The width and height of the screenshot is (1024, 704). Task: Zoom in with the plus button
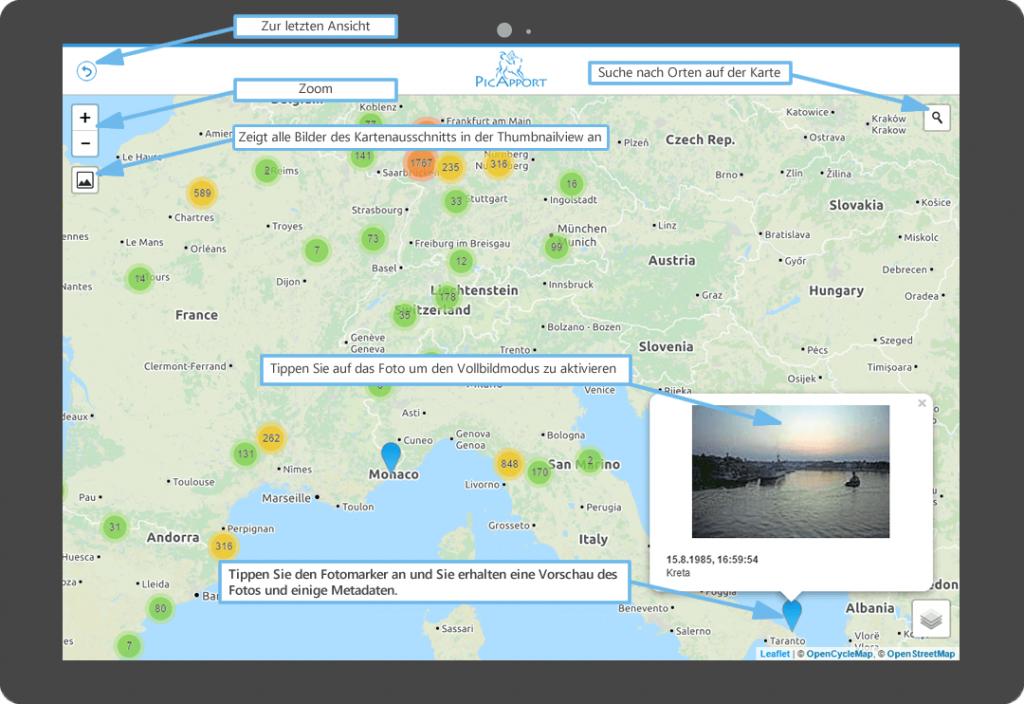click(x=85, y=118)
